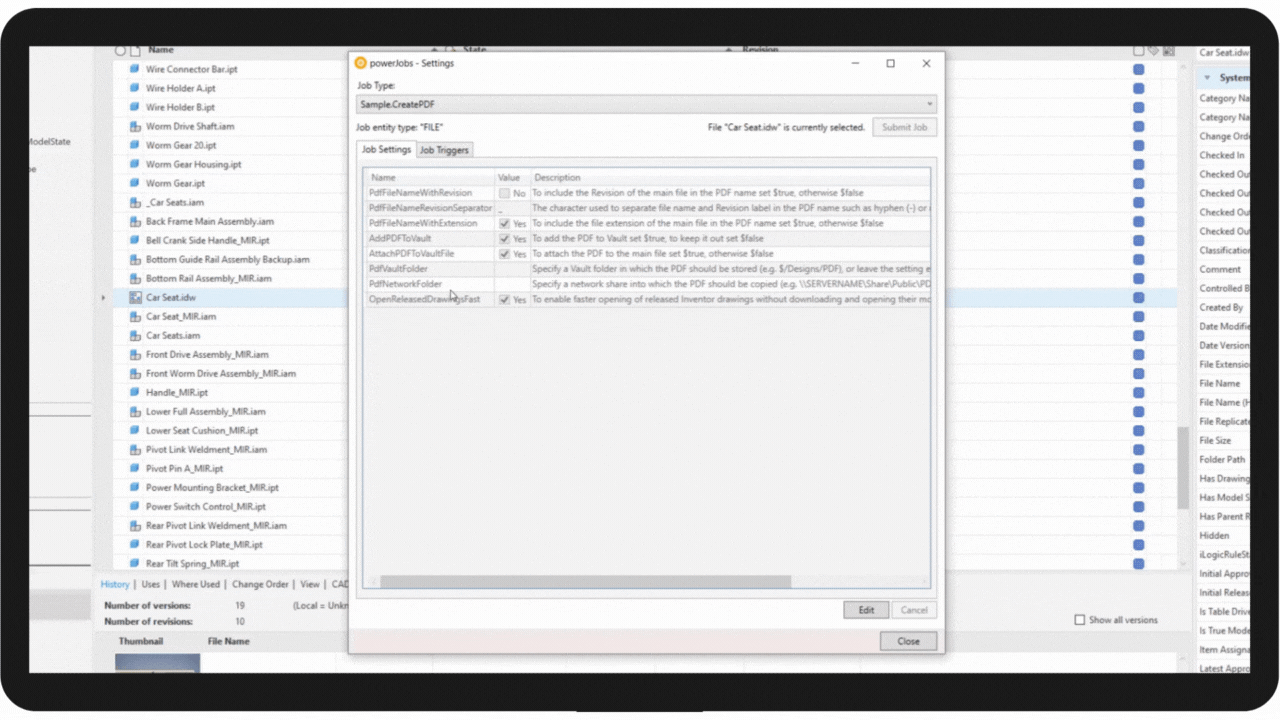Image resolution: width=1280 pixels, height=720 pixels.
Task: Click the powerJobs logo icon in dialog title
Action: 361,63
